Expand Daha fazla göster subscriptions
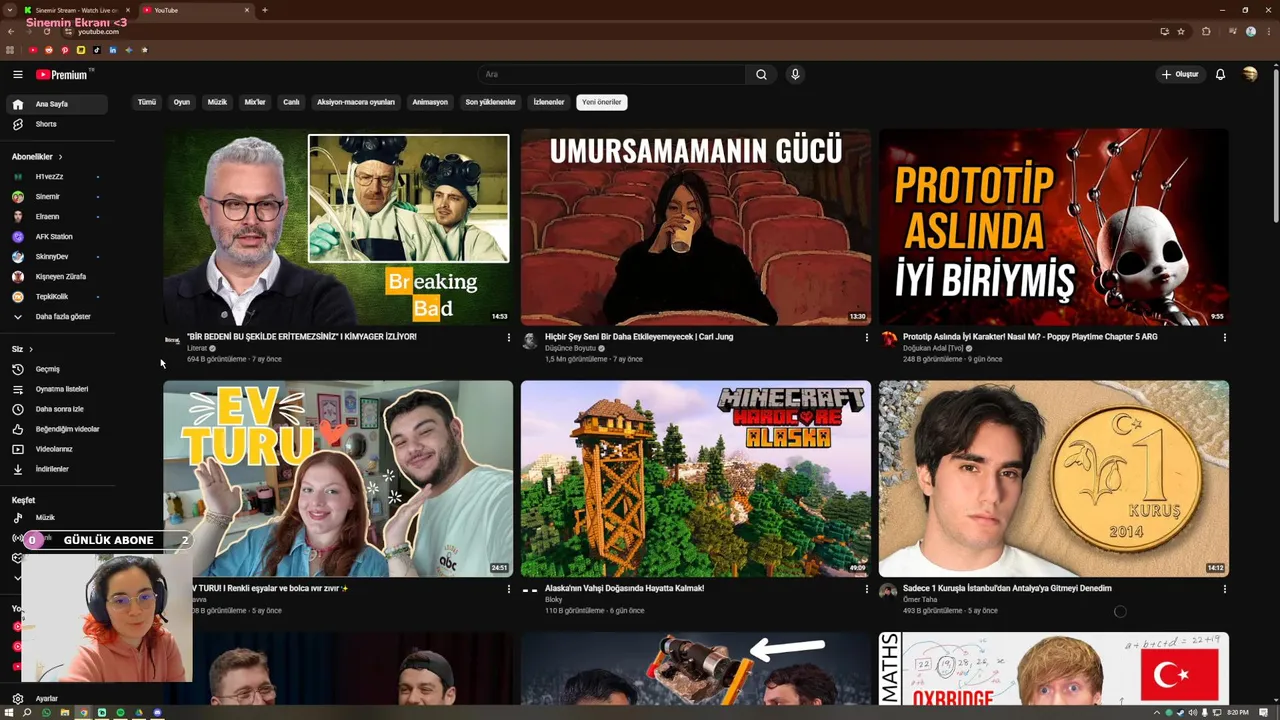 tap(56, 317)
